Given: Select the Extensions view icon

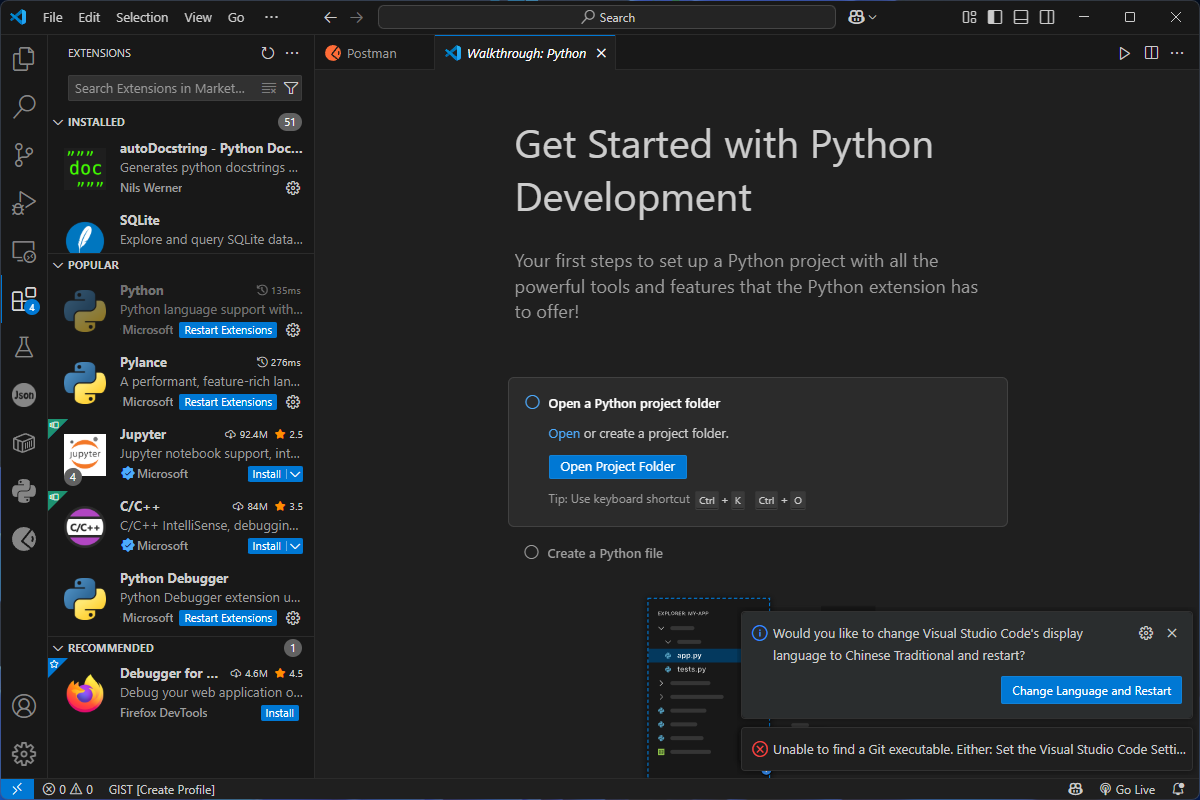Looking at the screenshot, I should pos(24,299).
